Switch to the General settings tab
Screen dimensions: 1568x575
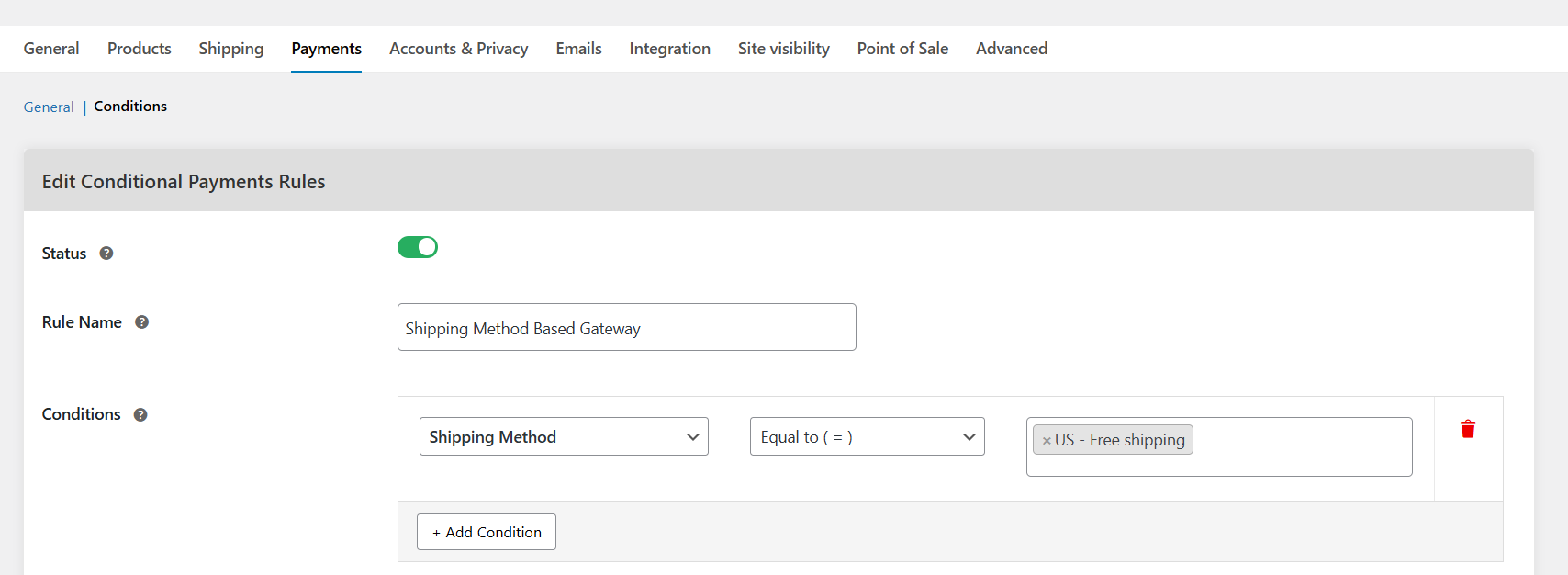tap(51, 49)
